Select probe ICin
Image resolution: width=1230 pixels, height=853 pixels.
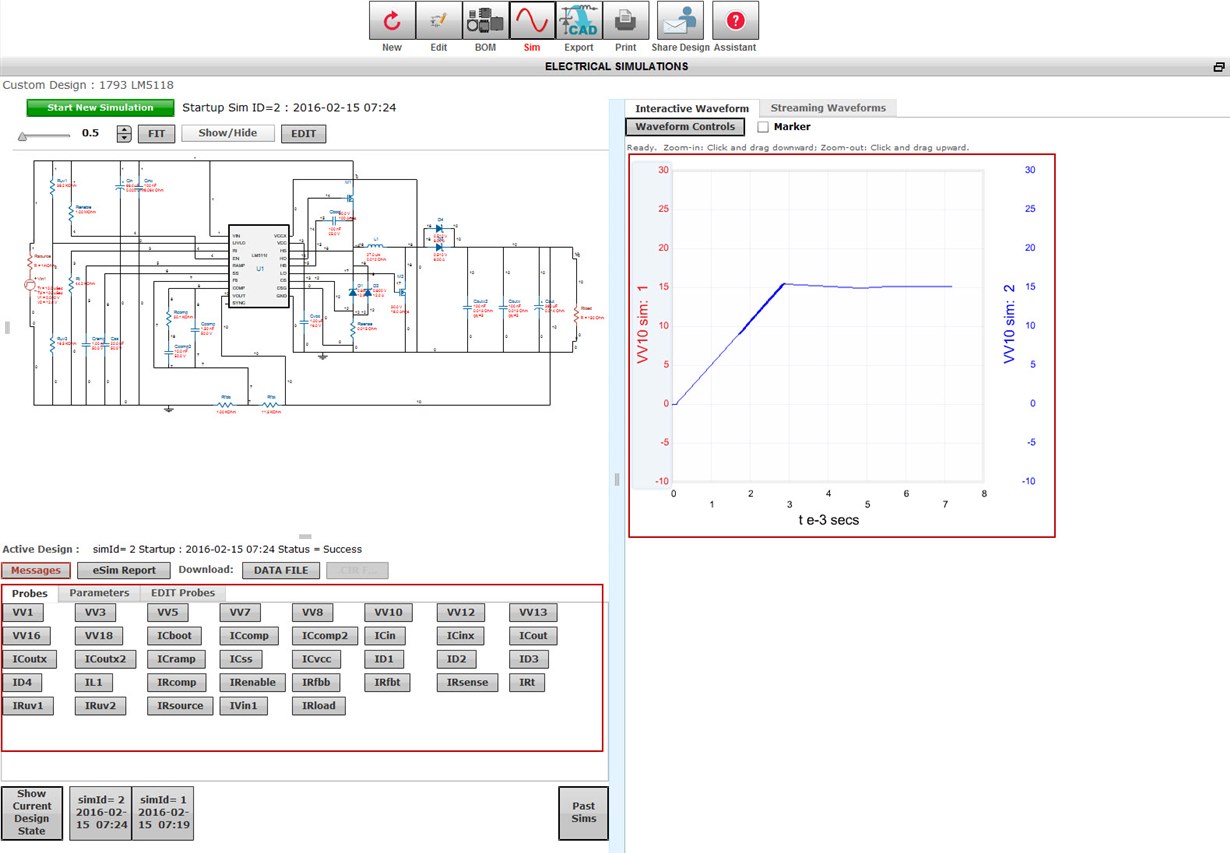click(384, 636)
